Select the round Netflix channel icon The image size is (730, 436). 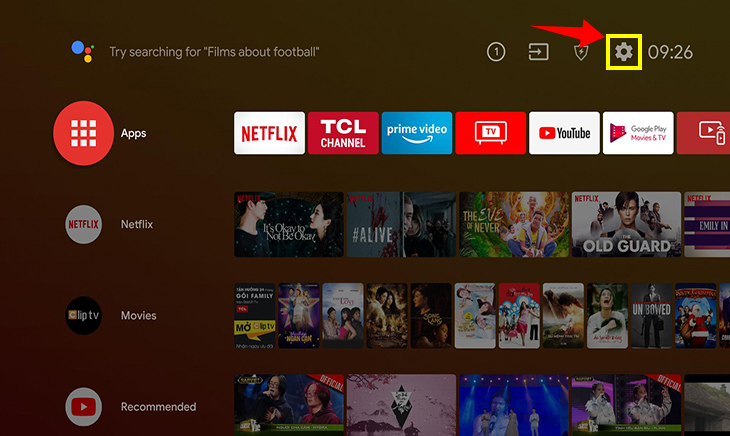point(83,224)
